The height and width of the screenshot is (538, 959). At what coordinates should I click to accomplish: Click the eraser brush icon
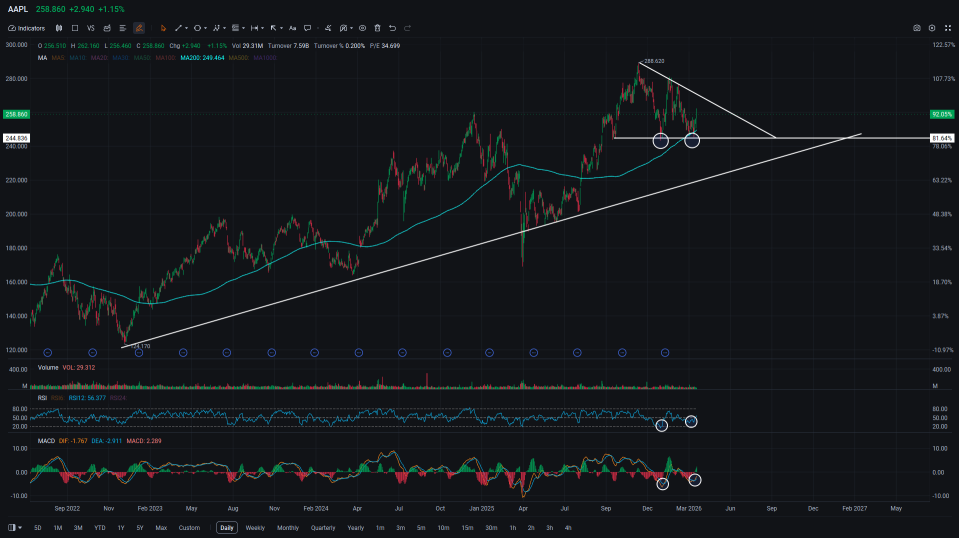[328, 28]
